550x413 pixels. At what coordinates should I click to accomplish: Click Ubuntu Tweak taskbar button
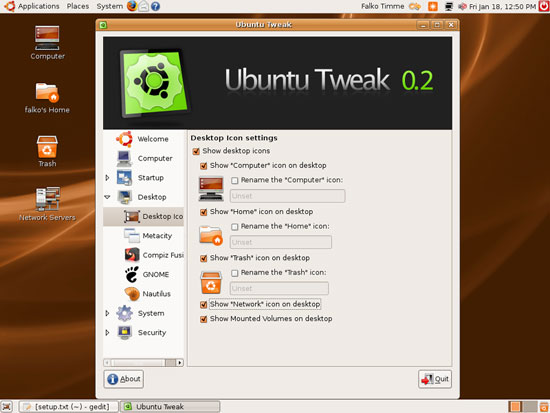[x=170, y=407]
